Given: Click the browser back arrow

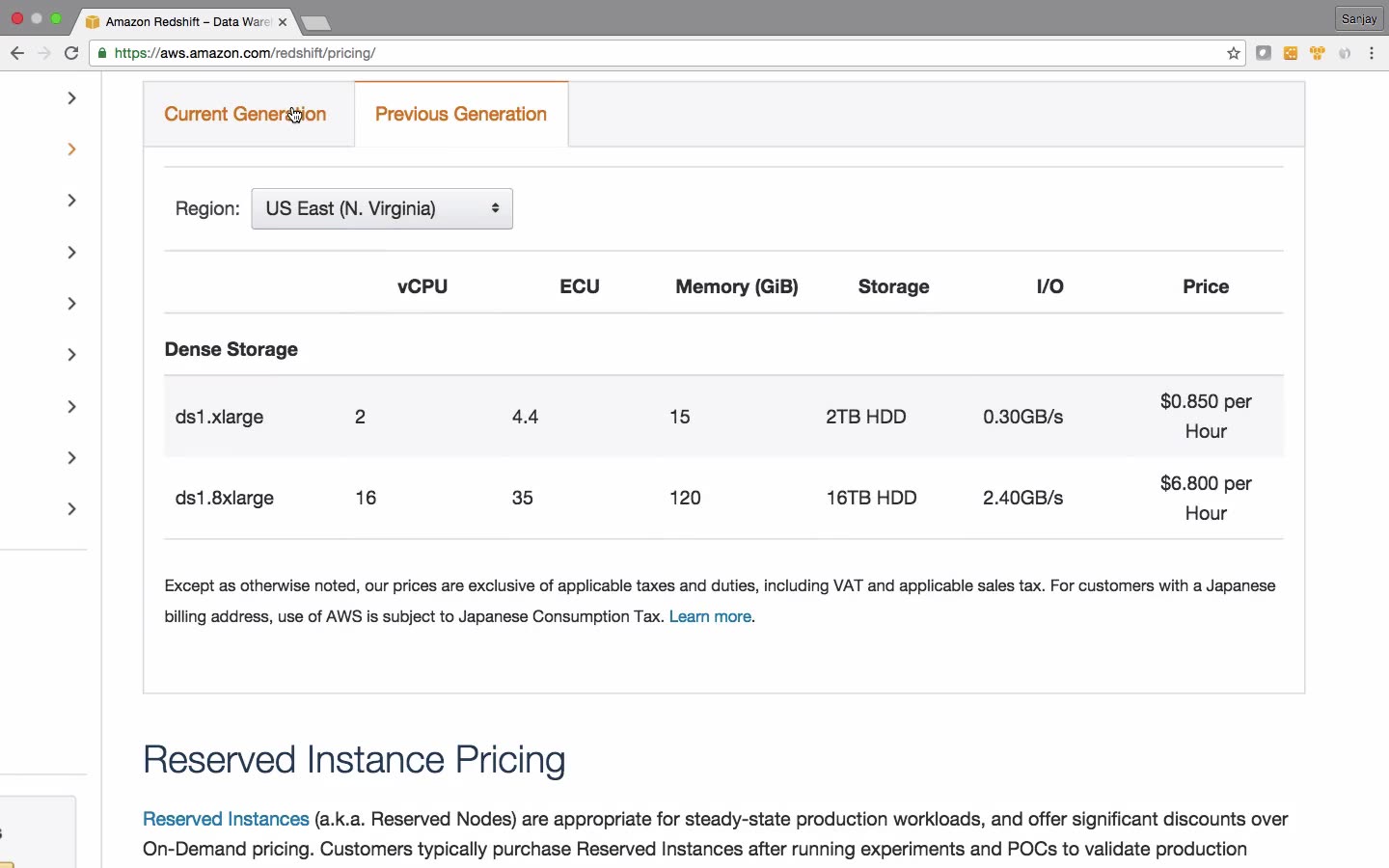Looking at the screenshot, I should pyautogui.click(x=17, y=54).
